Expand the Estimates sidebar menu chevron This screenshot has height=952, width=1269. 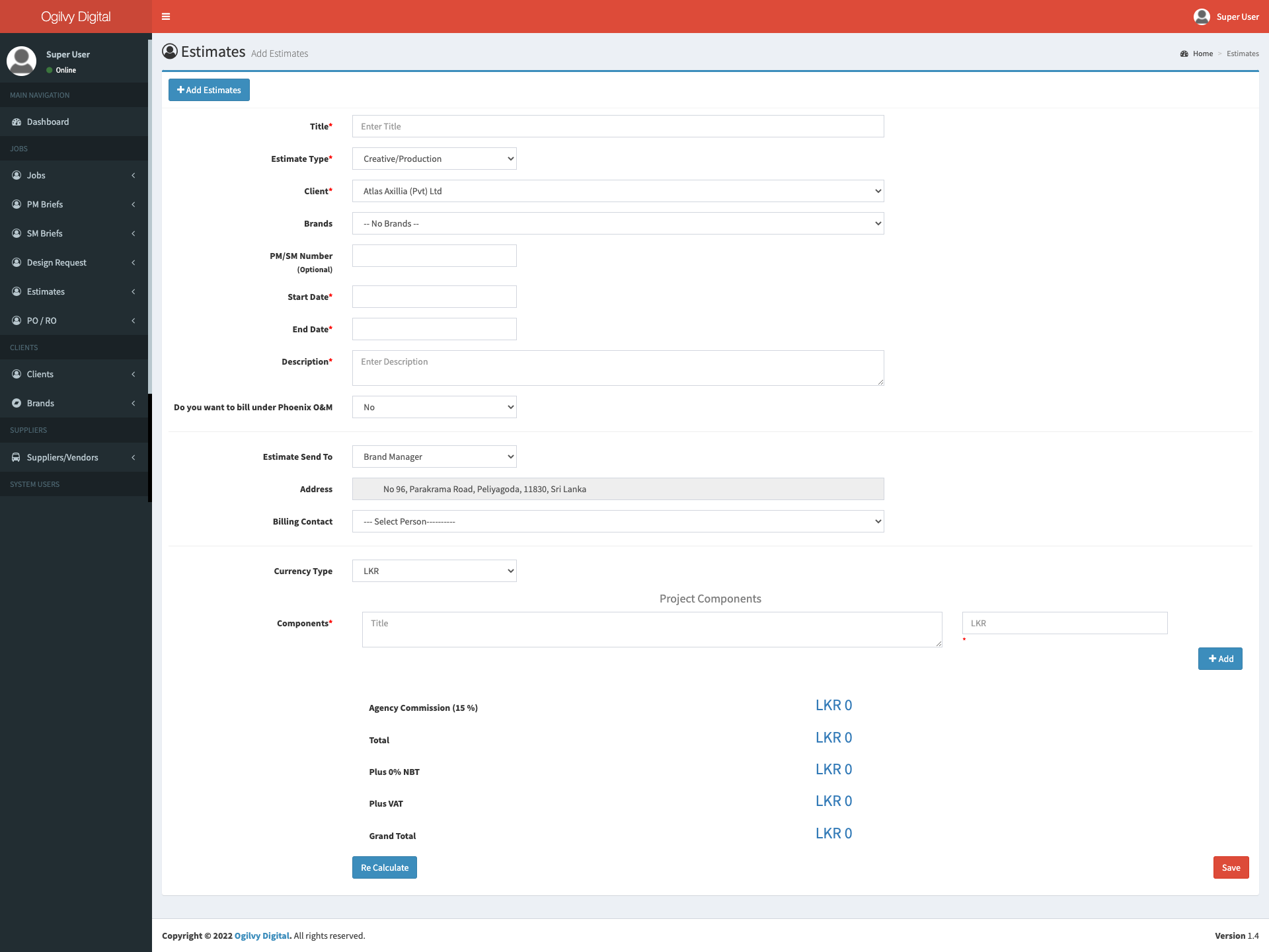point(134,291)
